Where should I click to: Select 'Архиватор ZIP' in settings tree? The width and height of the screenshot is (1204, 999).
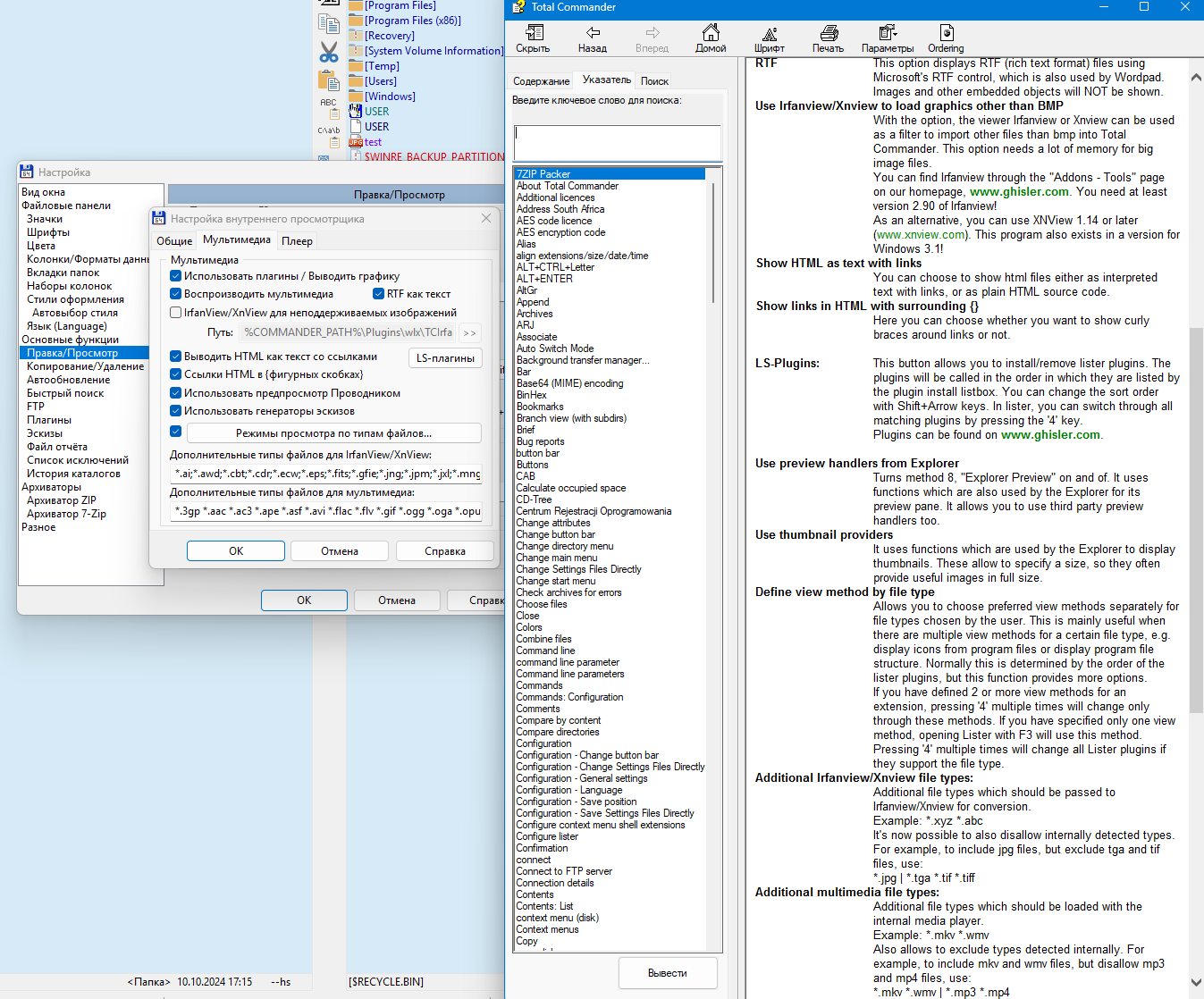tap(62, 500)
